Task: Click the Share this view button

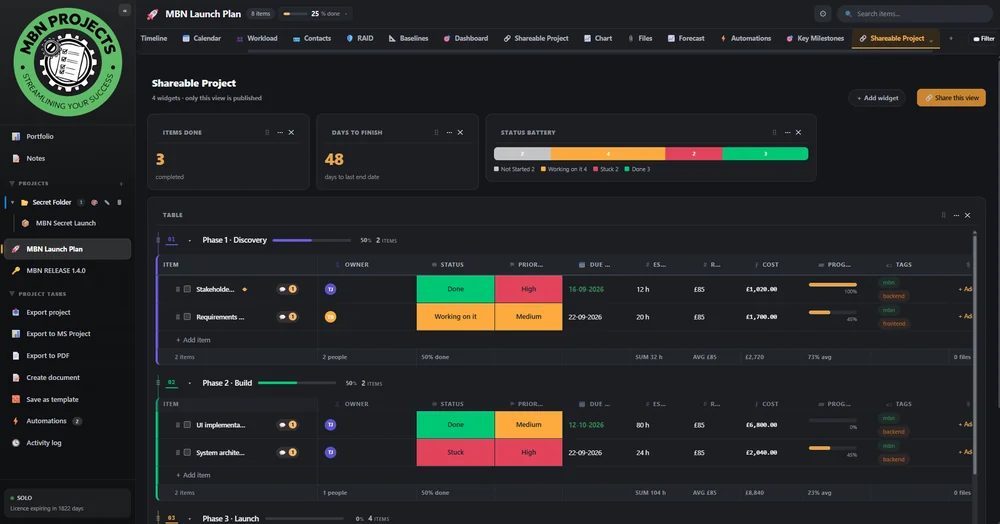Action: click(x=951, y=98)
